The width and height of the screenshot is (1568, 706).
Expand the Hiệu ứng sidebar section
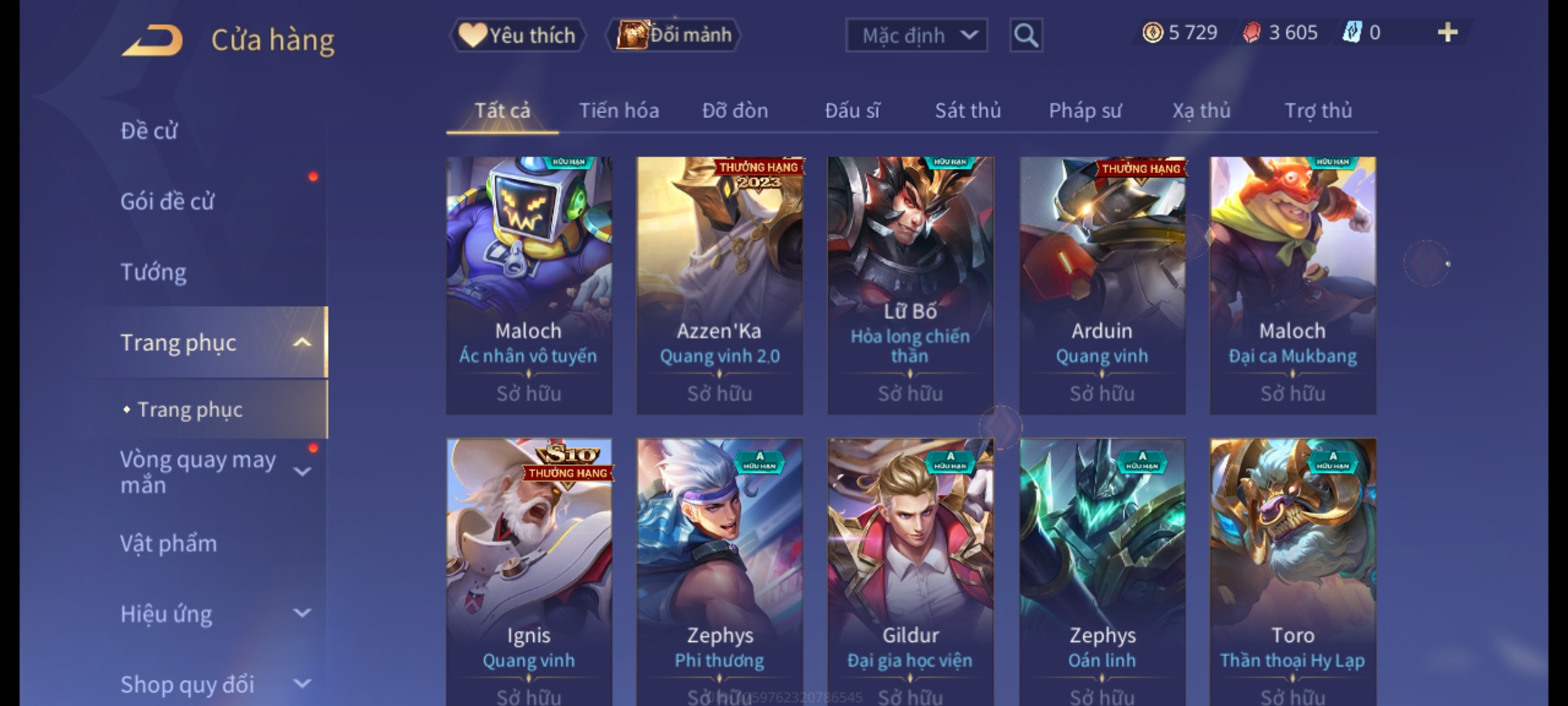pos(302,613)
